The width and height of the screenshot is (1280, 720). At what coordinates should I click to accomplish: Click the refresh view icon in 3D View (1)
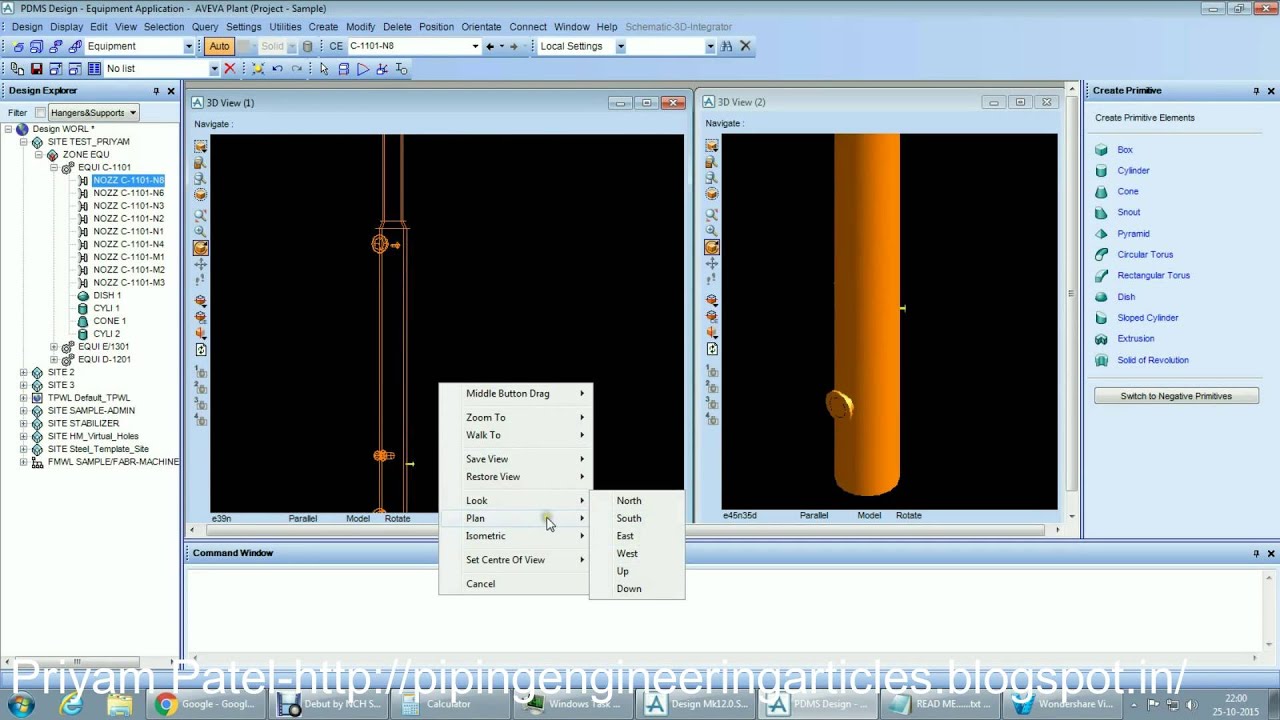tap(200, 350)
